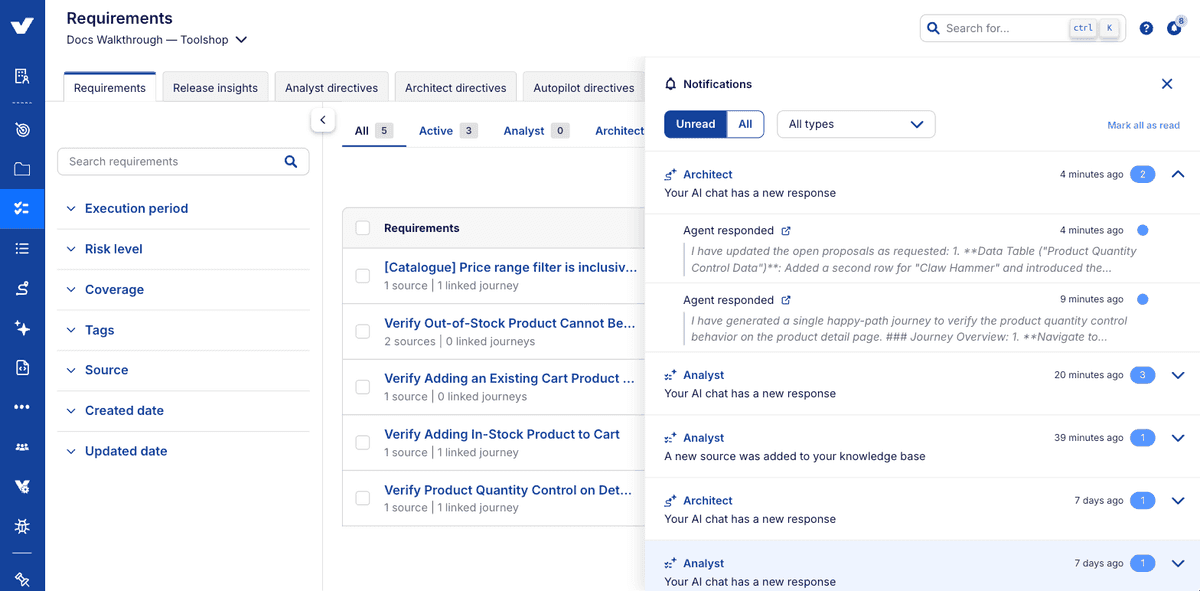The width and height of the screenshot is (1200, 591).
Task: Collapse the filter sidebar with arrow button
Action: pyautogui.click(x=322, y=120)
